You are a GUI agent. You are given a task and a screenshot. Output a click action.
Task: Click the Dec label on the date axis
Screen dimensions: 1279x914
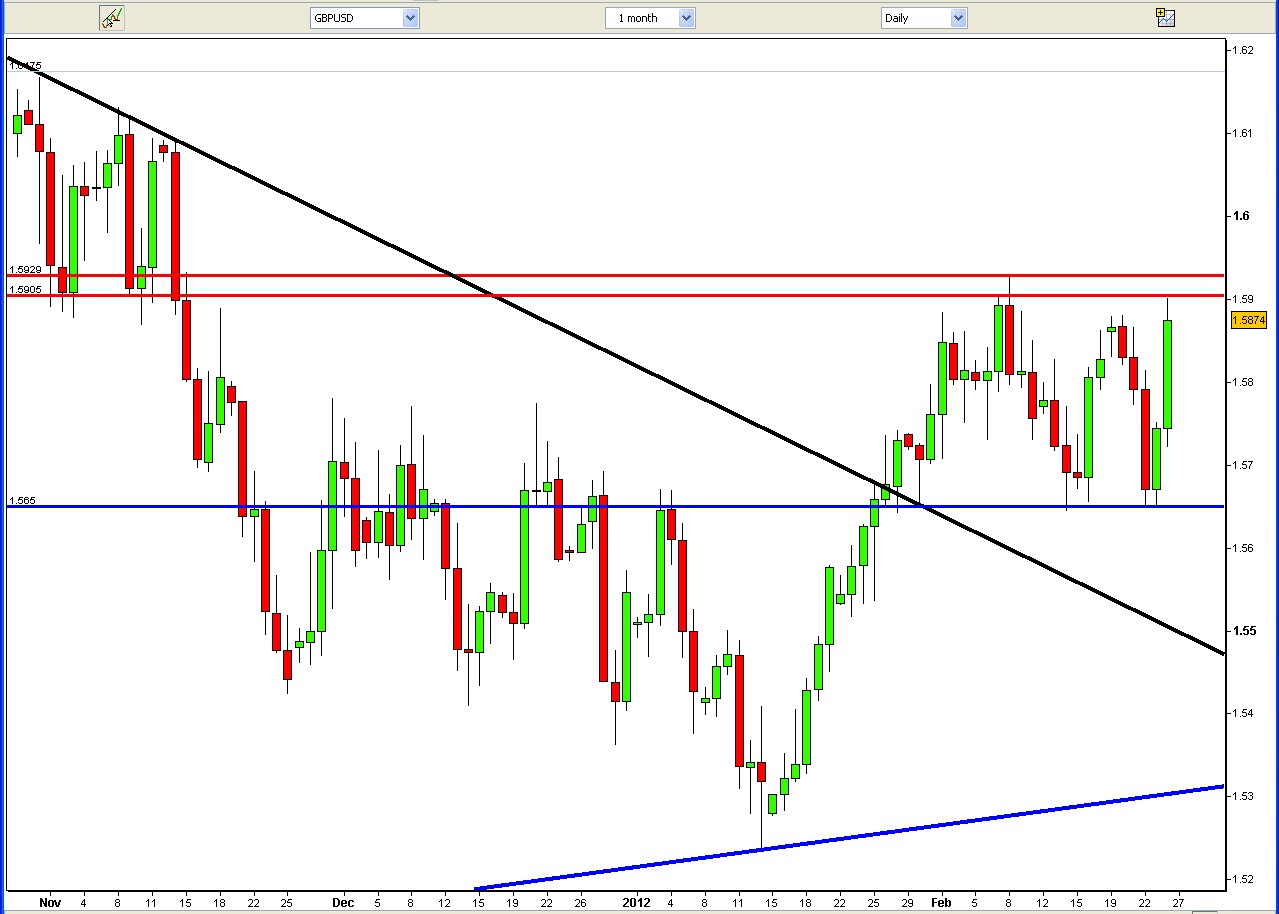click(x=343, y=902)
